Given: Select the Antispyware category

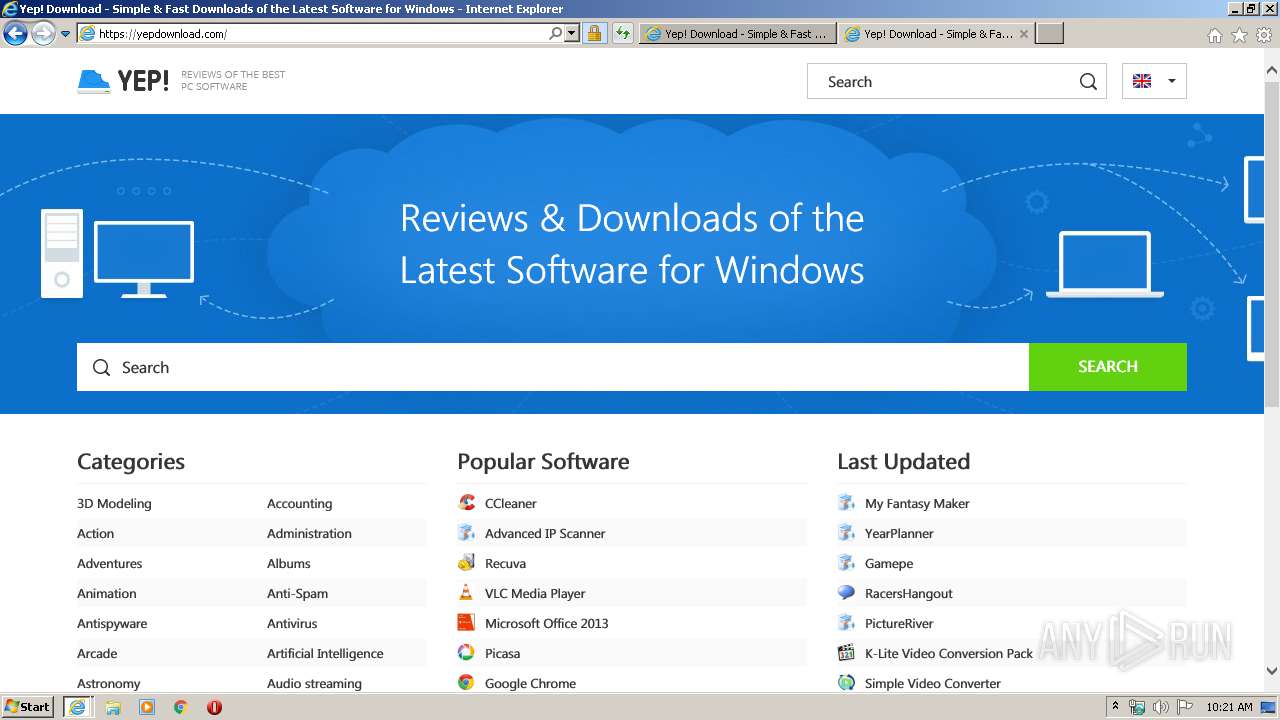Looking at the screenshot, I should (x=112, y=624).
